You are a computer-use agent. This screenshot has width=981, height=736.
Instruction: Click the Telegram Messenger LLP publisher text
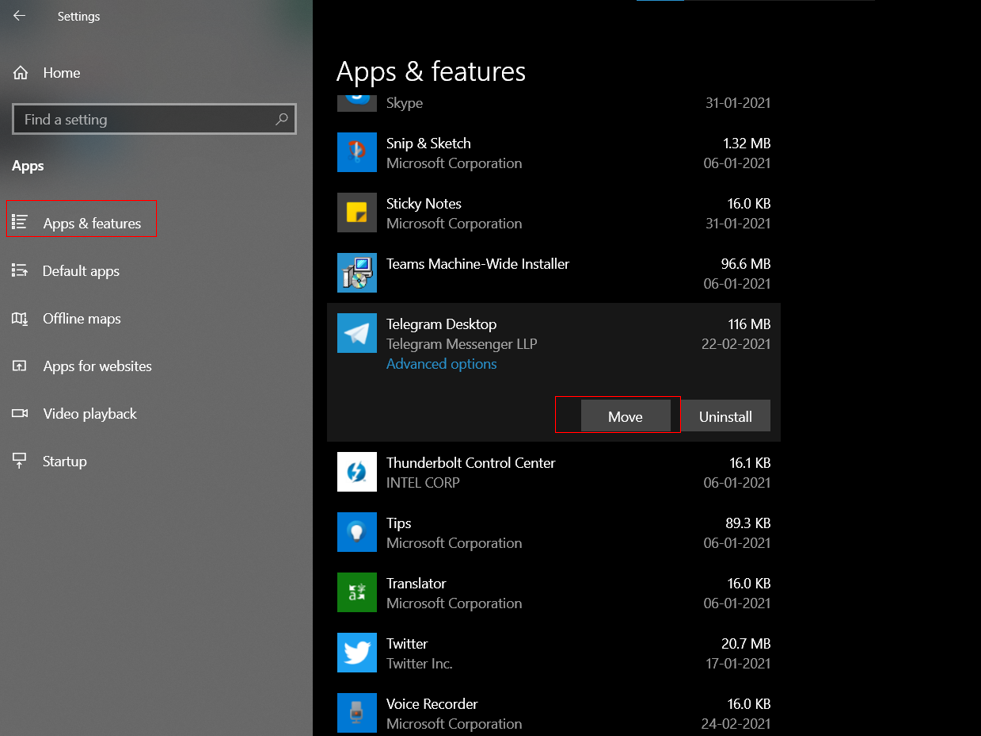pos(461,344)
